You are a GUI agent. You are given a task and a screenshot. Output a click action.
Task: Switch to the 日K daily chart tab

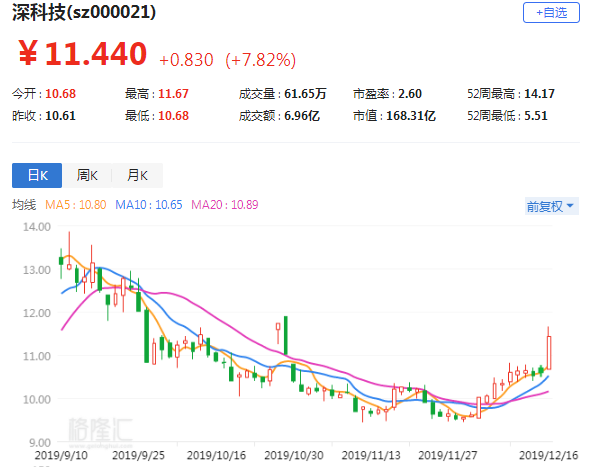pos(37,175)
